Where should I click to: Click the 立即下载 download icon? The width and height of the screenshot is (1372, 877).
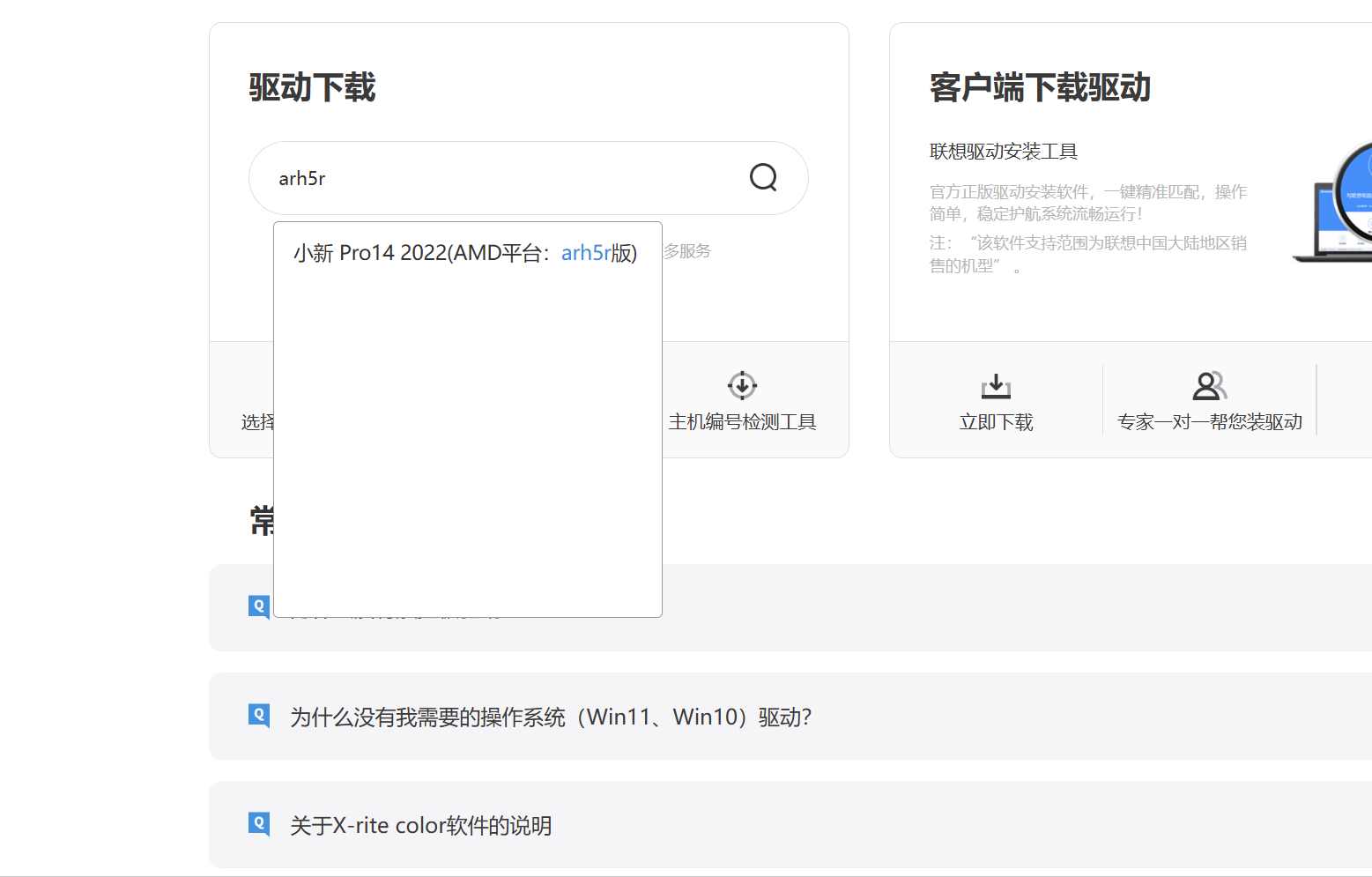pos(995,385)
